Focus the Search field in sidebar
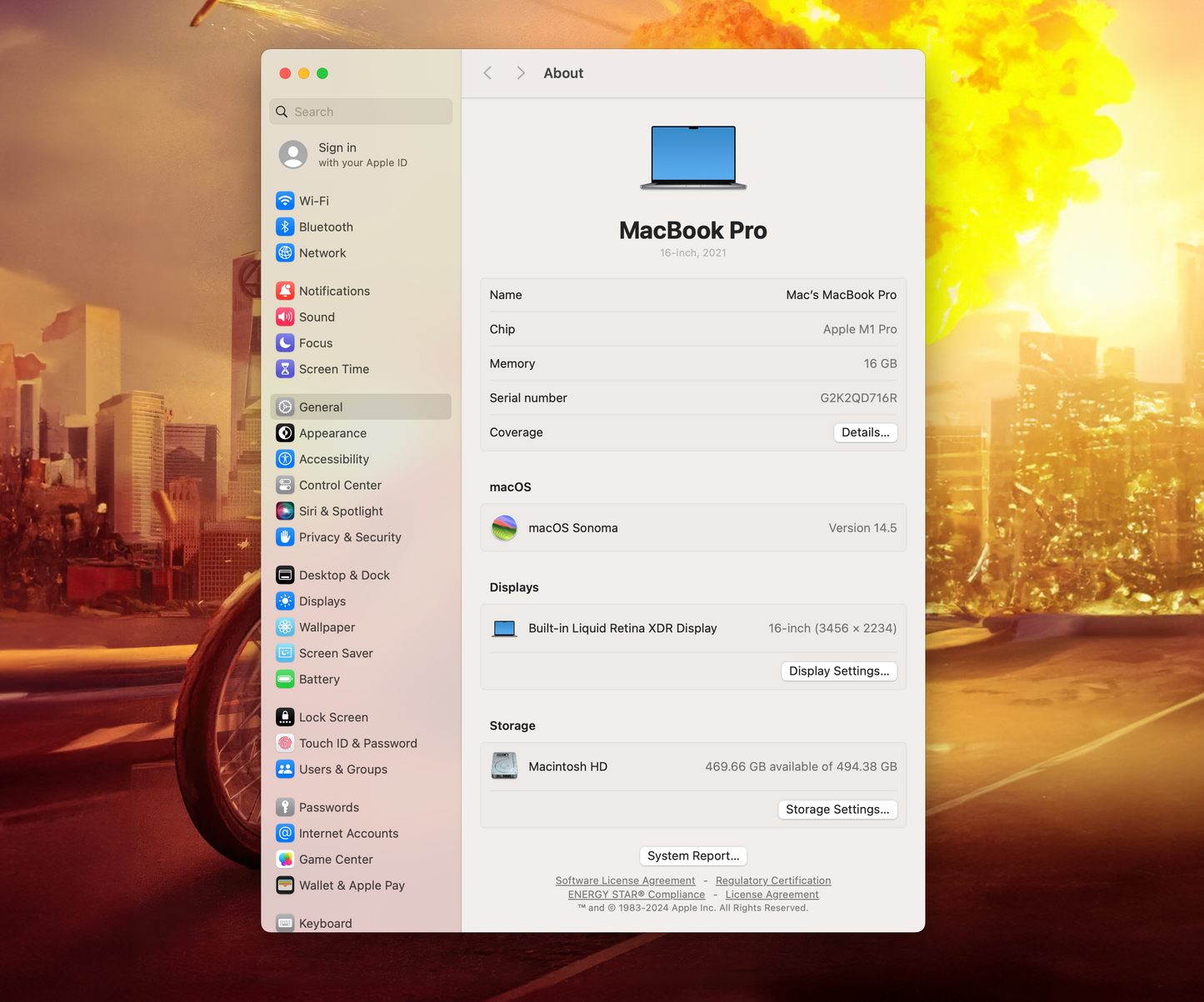 361,112
